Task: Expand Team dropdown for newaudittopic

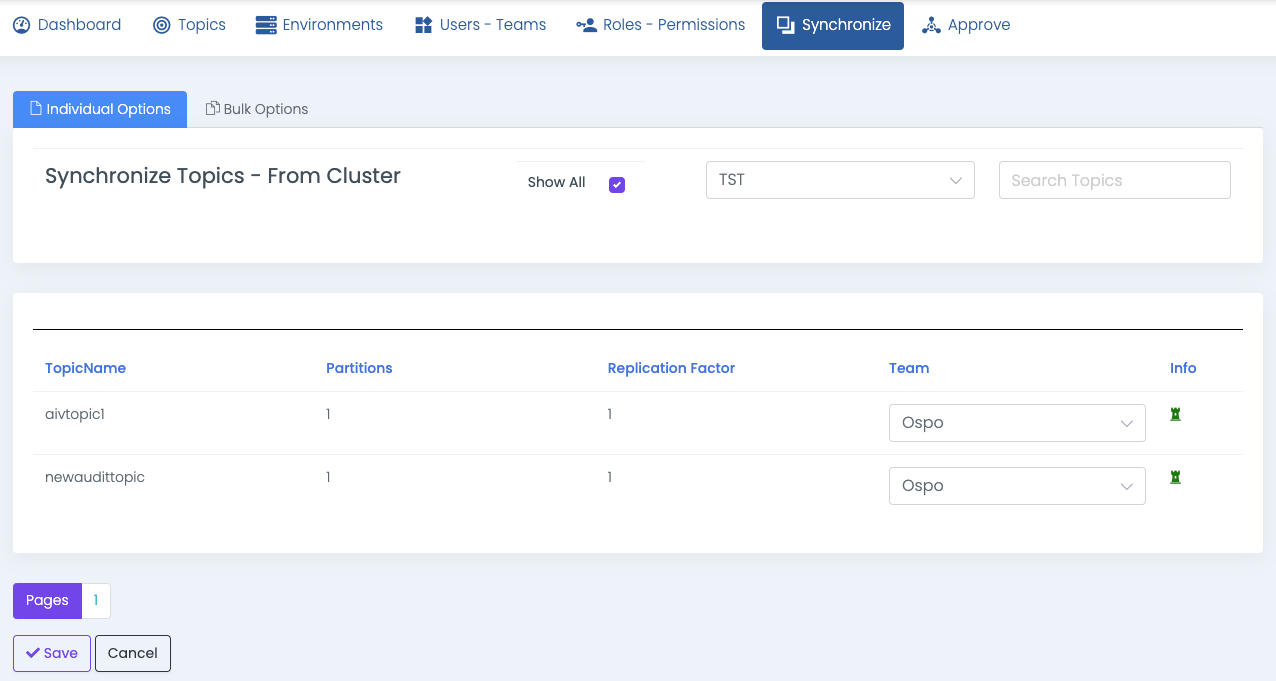Action: [1017, 486]
